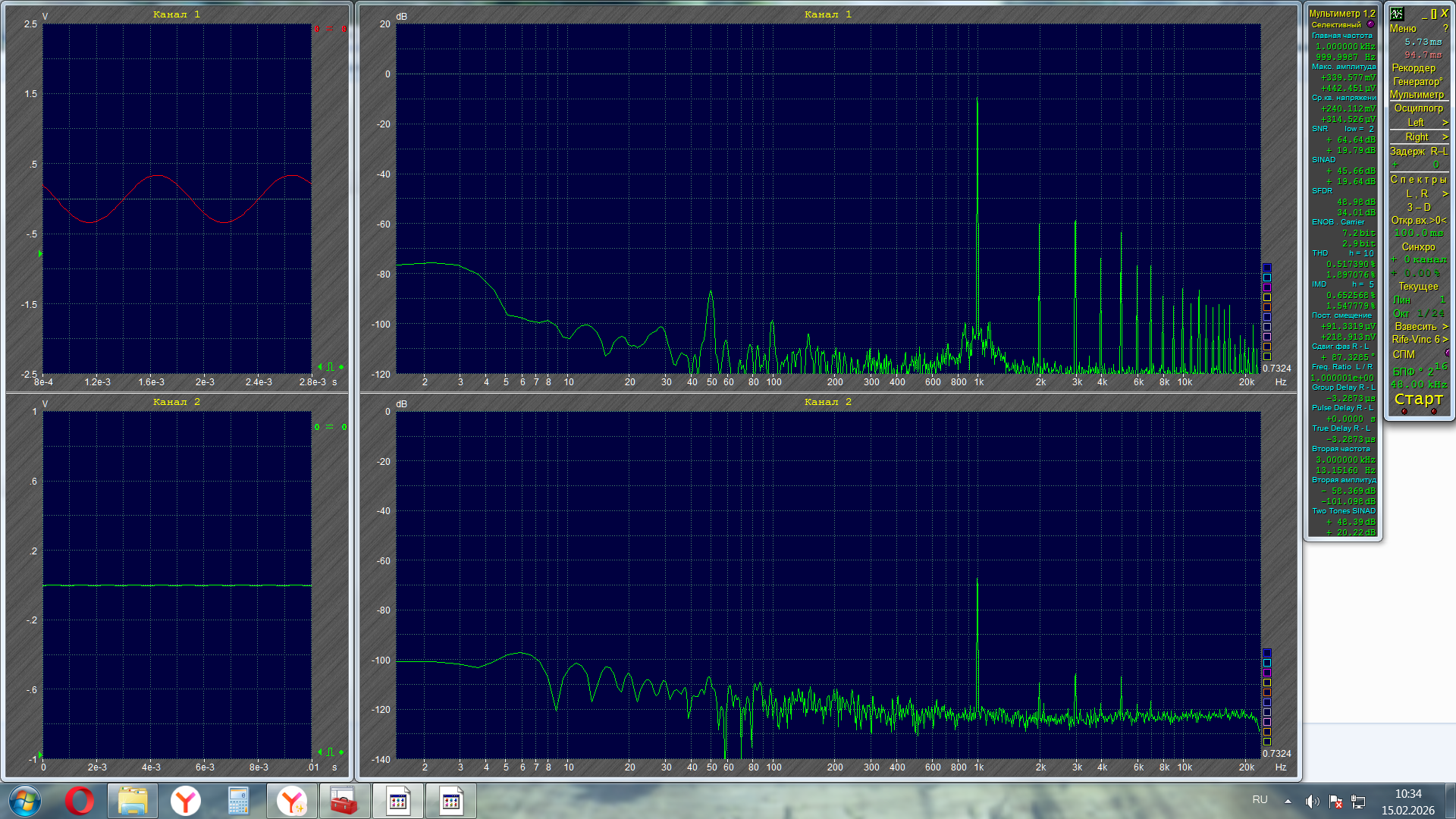Open the red toolbox icon in taskbar
The height and width of the screenshot is (819, 1456).
click(344, 801)
